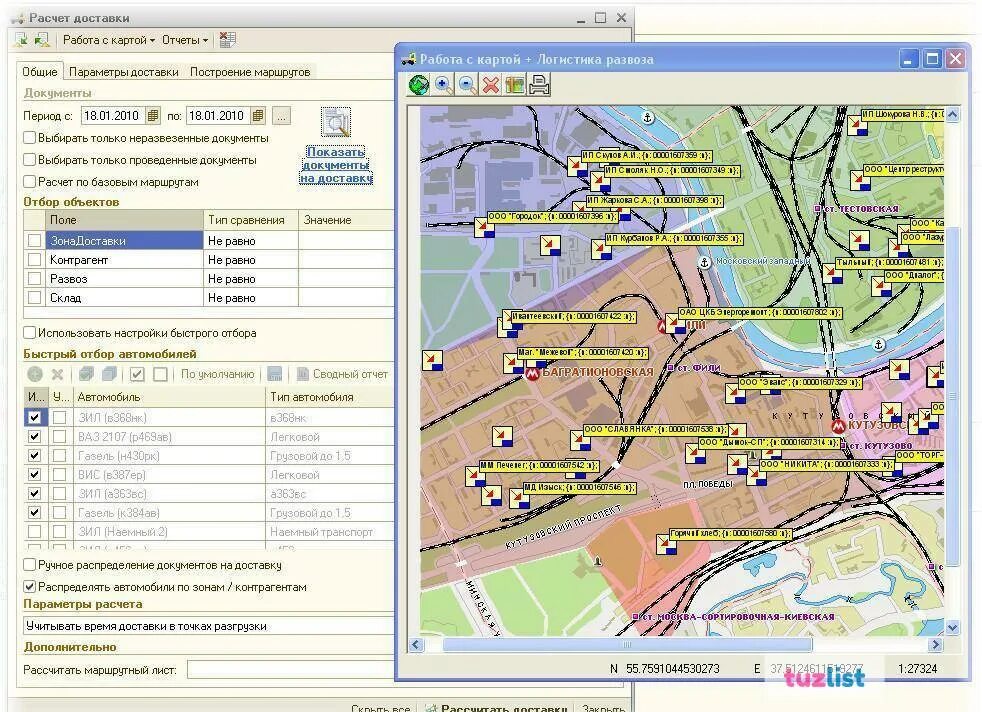Click the 'По умолчанию' button

click(217, 374)
